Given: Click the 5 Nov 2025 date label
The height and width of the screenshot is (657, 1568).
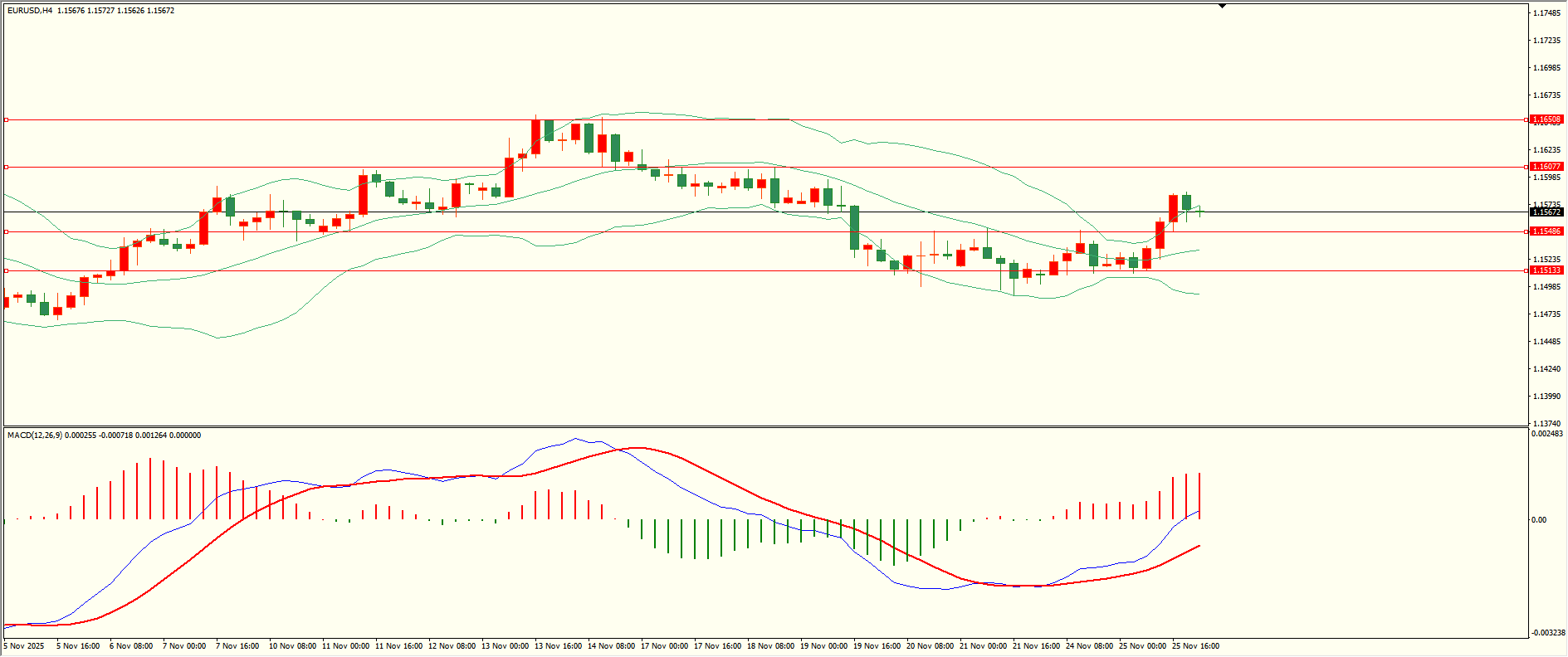Looking at the screenshot, I should [x=24, y=646].
